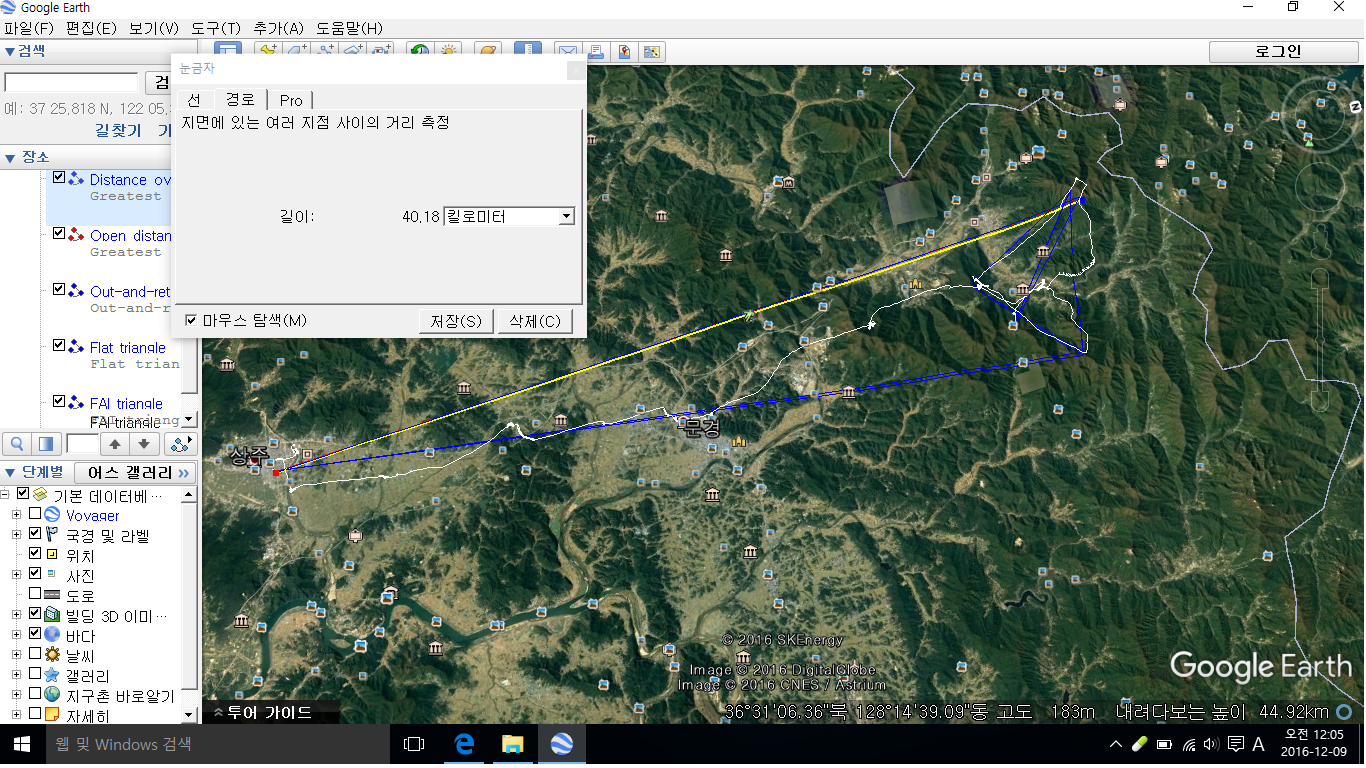The image size is (1366, 768).
Task: Uncheck the FAI triangle checkbox
Action: pyautogui.click(x=59, y=402)
